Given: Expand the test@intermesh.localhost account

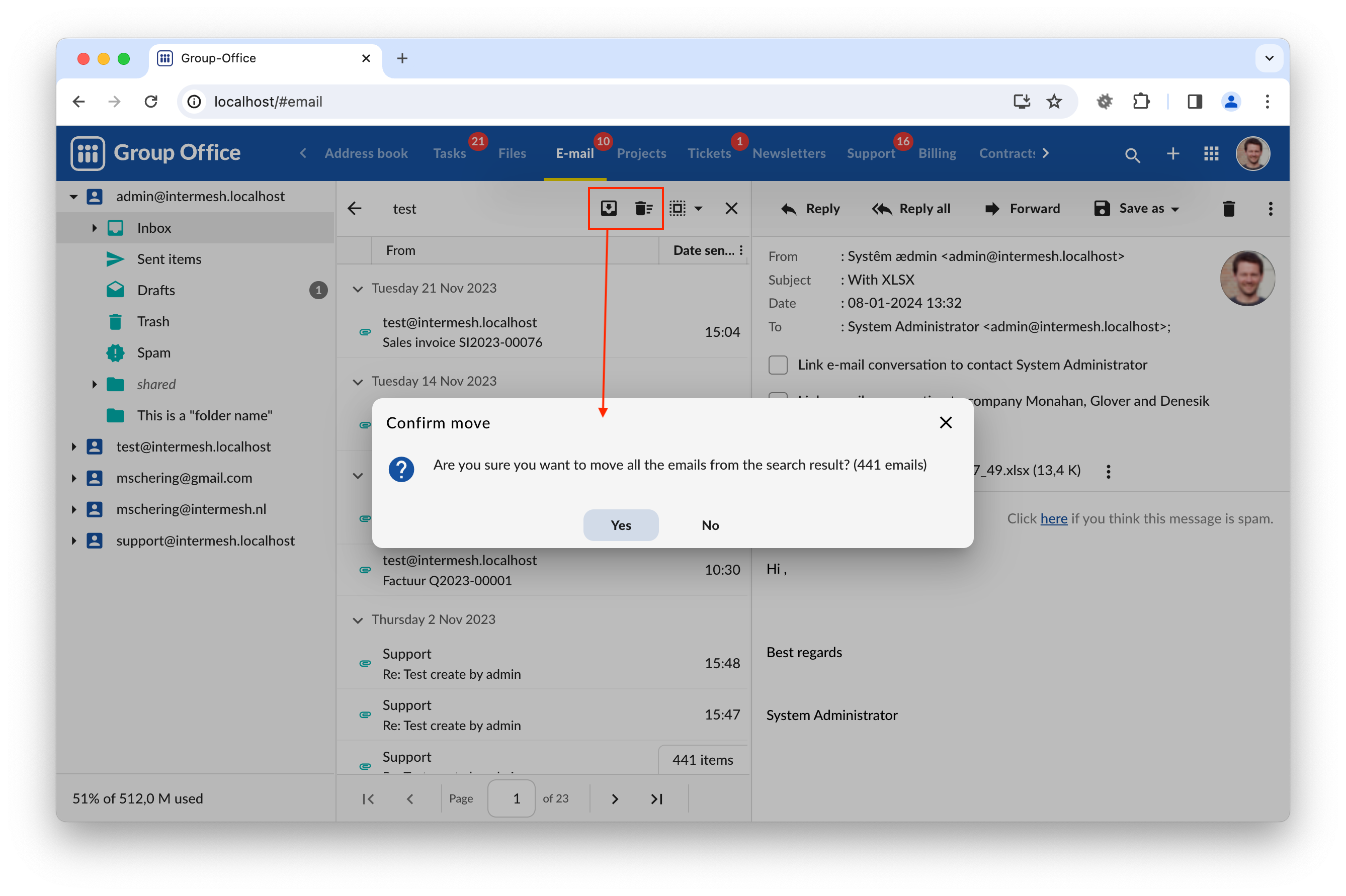Looking at the screenshot, I should click(x=74, y=447).
